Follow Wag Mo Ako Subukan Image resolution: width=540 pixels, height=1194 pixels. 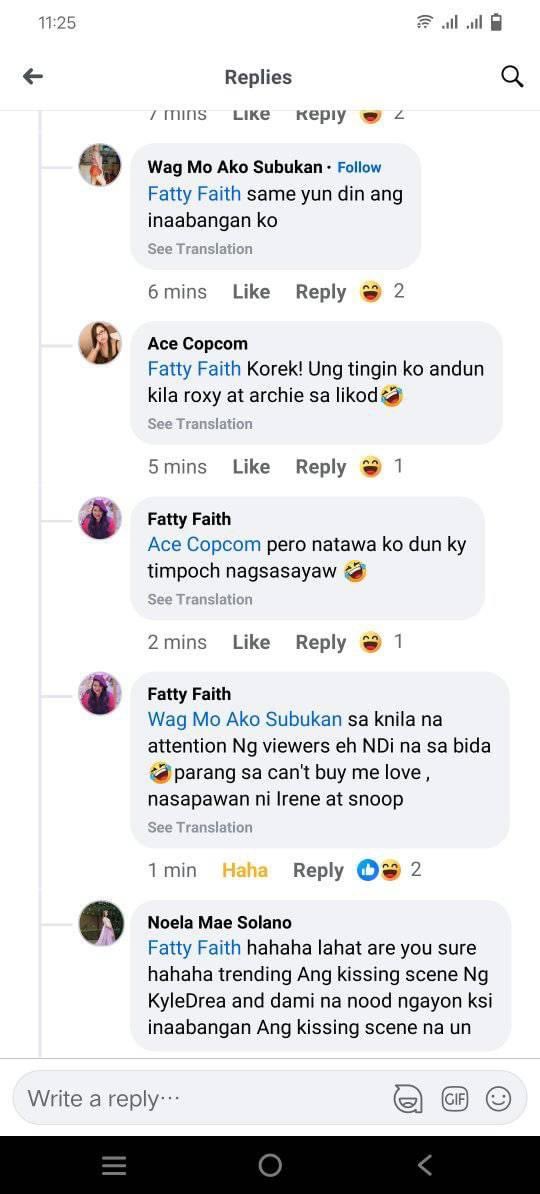pyautogui.click(x=359, y=168)
